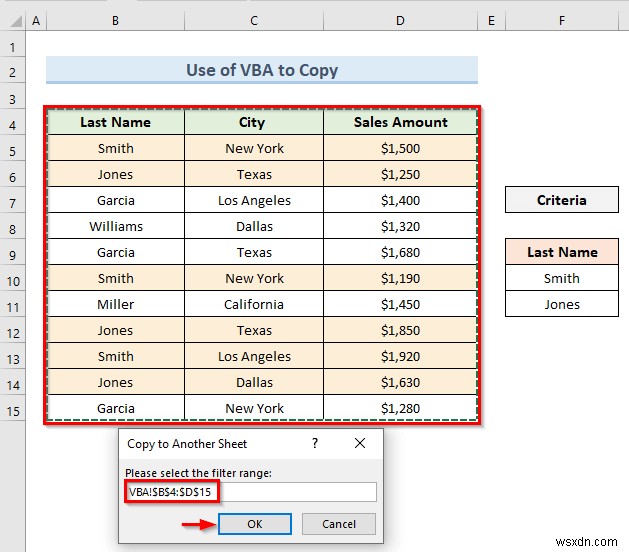Select 'Texas' cell in row 12
The height and width of the screenshot is (552, 629).
(254, 330)
